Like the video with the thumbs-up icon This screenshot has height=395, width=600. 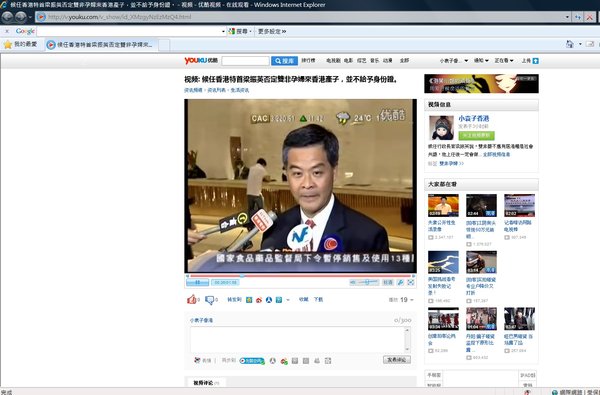192,299
